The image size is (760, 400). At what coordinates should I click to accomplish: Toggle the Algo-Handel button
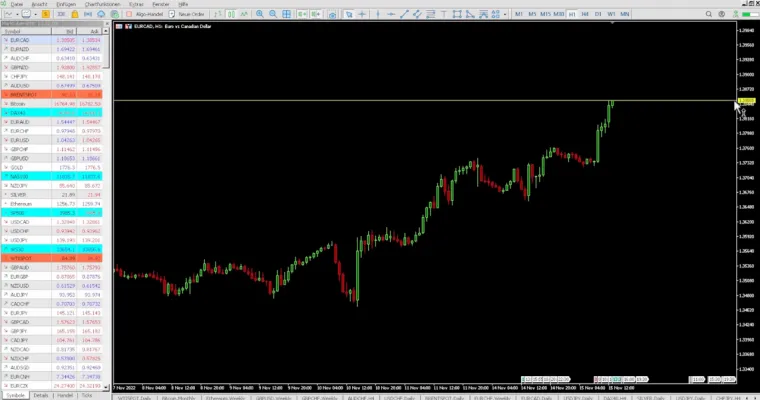point(144,14)
